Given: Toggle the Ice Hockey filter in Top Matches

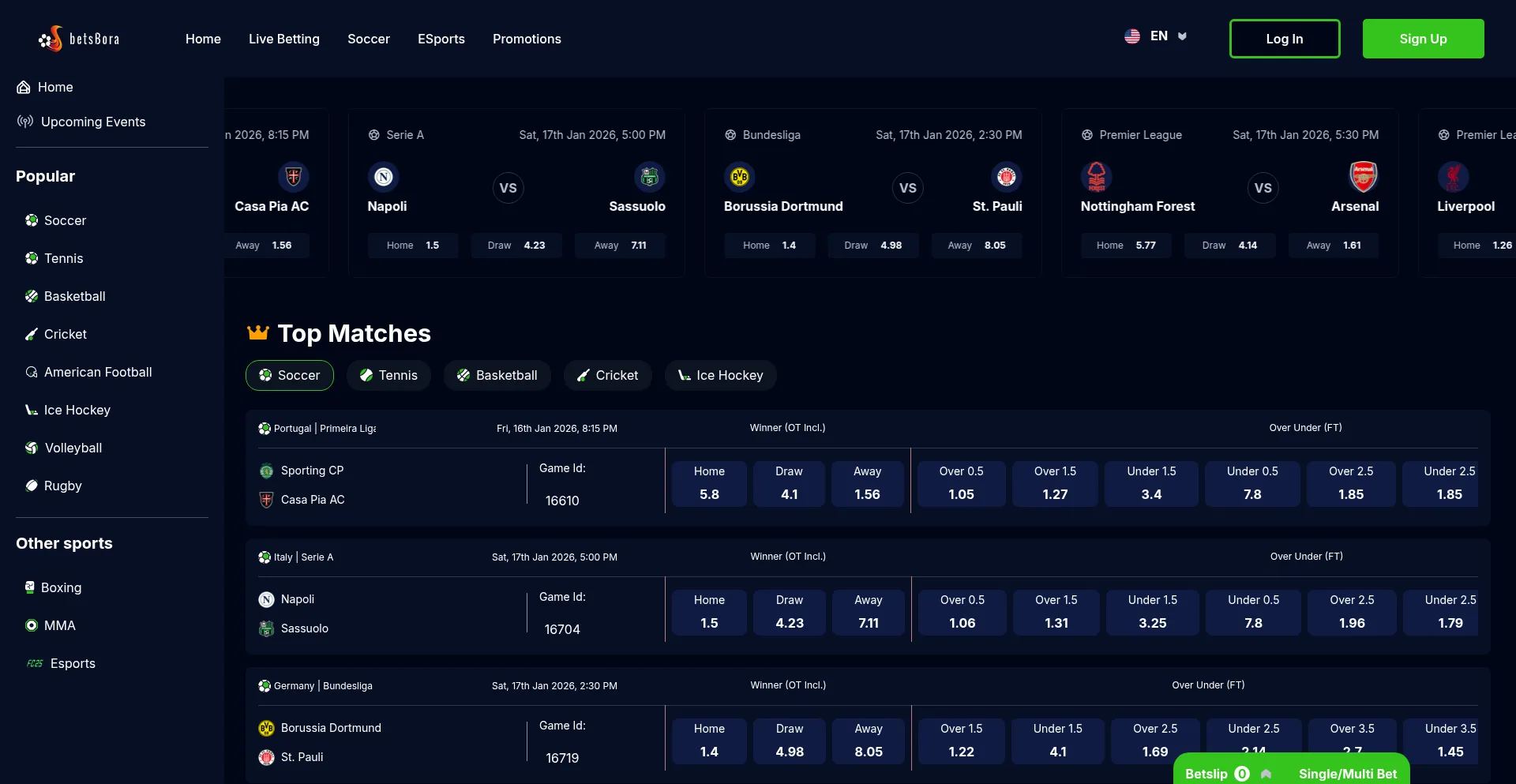Looking at the screenshot, I should (720, 375).
